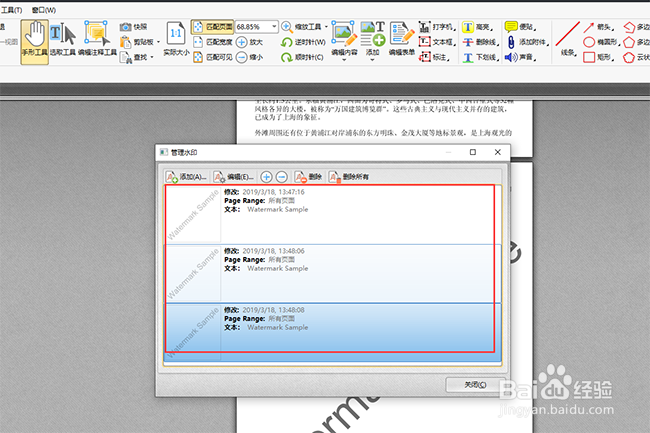Expand the Add (添加) content dropdown arrow
This screenshot has width=650, height=433.
(x=372, y=60)
